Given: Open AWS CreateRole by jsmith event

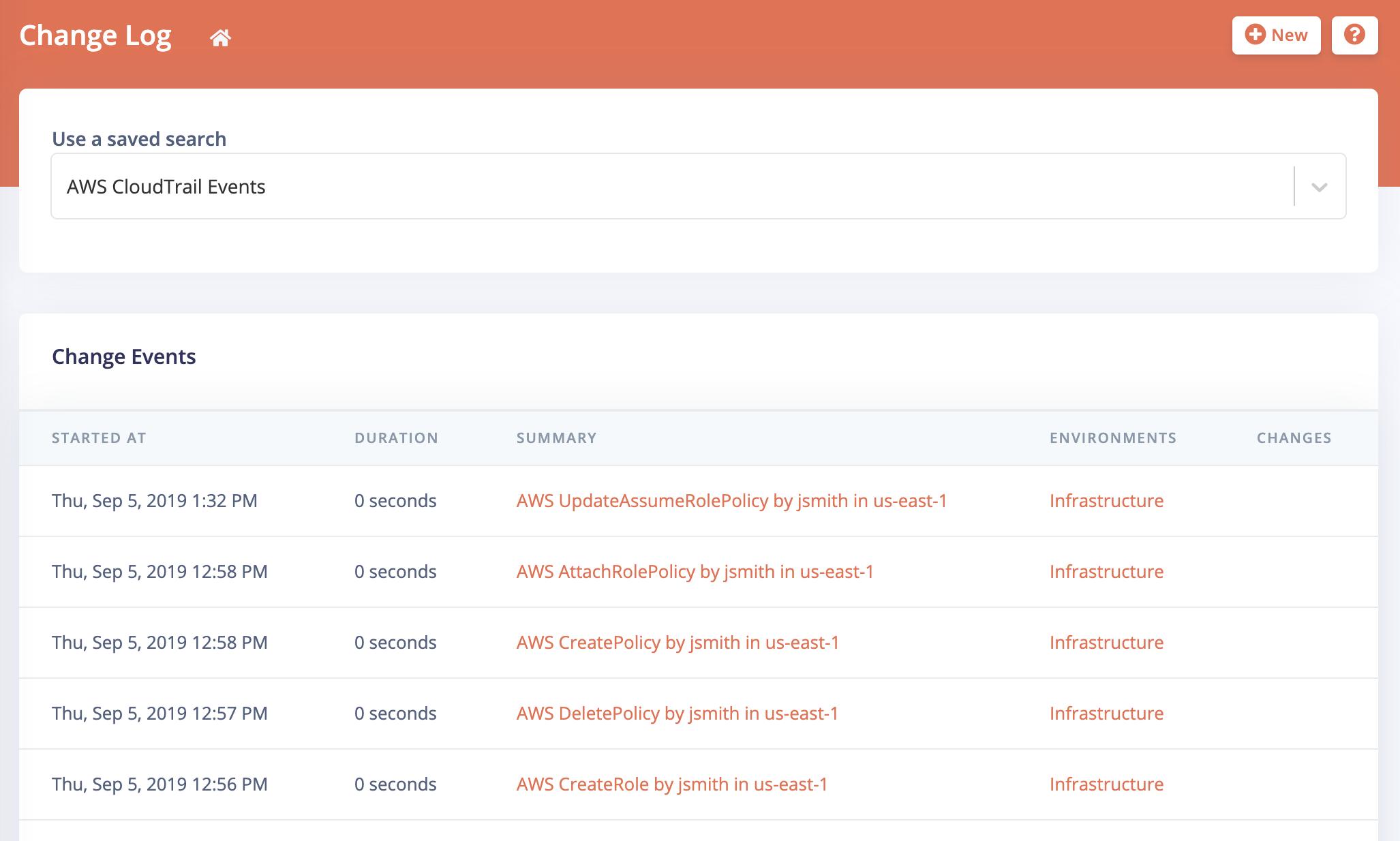Looking at the screenshot, I should (671, 784).
